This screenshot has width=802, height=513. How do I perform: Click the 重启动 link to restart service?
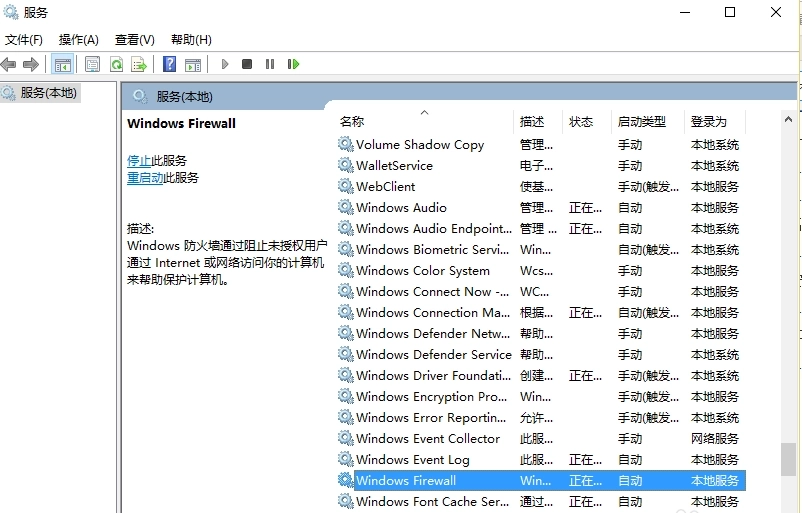tap(145, 178)
